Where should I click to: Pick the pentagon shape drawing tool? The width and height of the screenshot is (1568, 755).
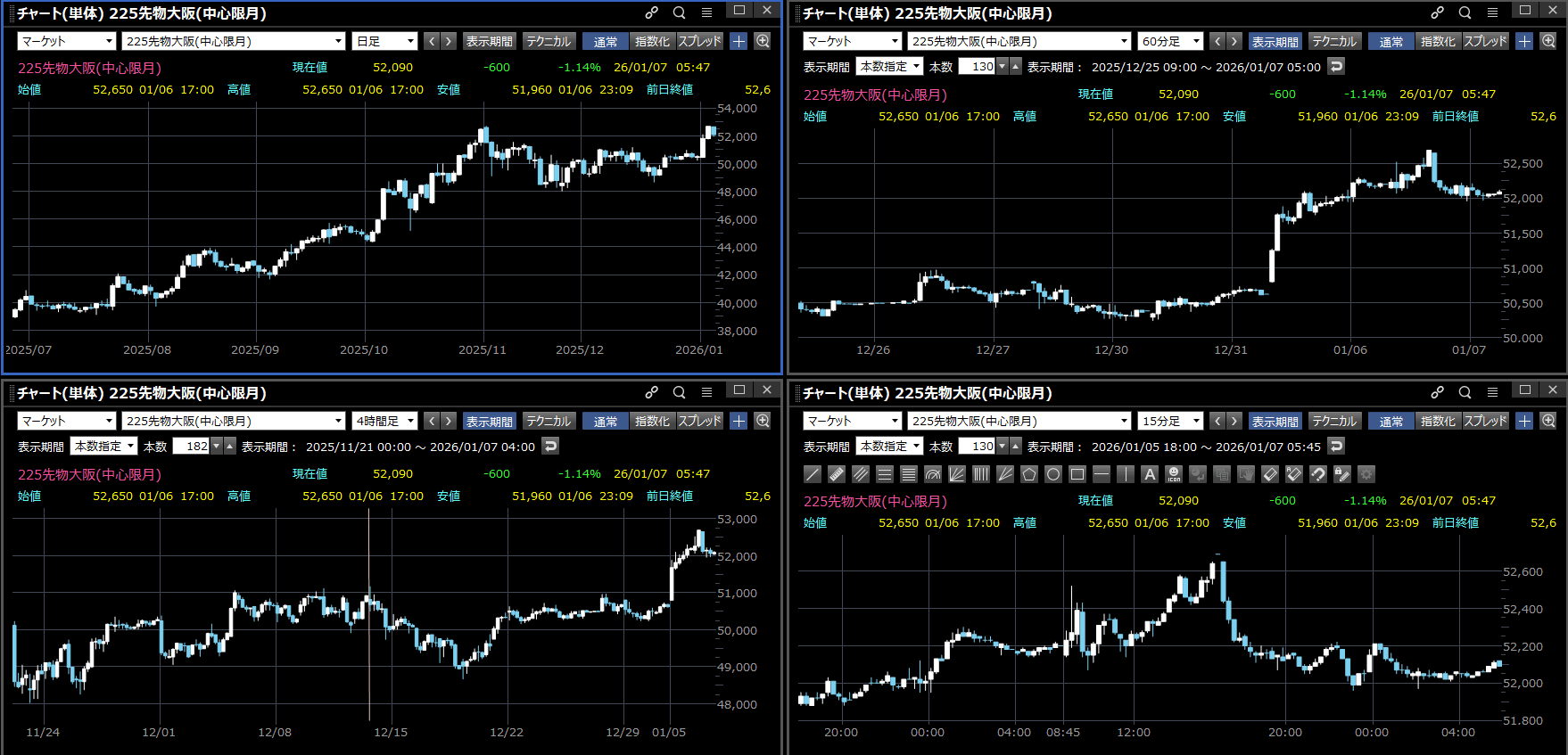(x=1029, y=474)
